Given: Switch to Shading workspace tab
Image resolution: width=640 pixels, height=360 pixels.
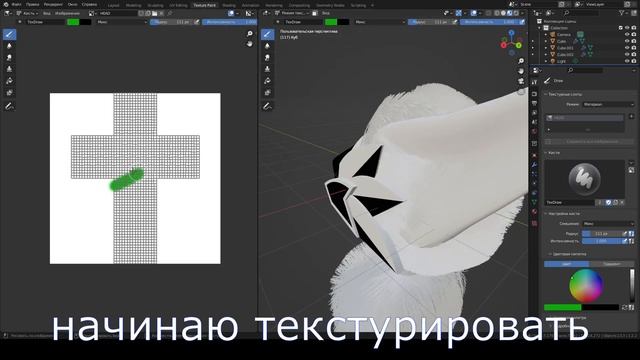Looking at the screenshot, I should point(229,5).
